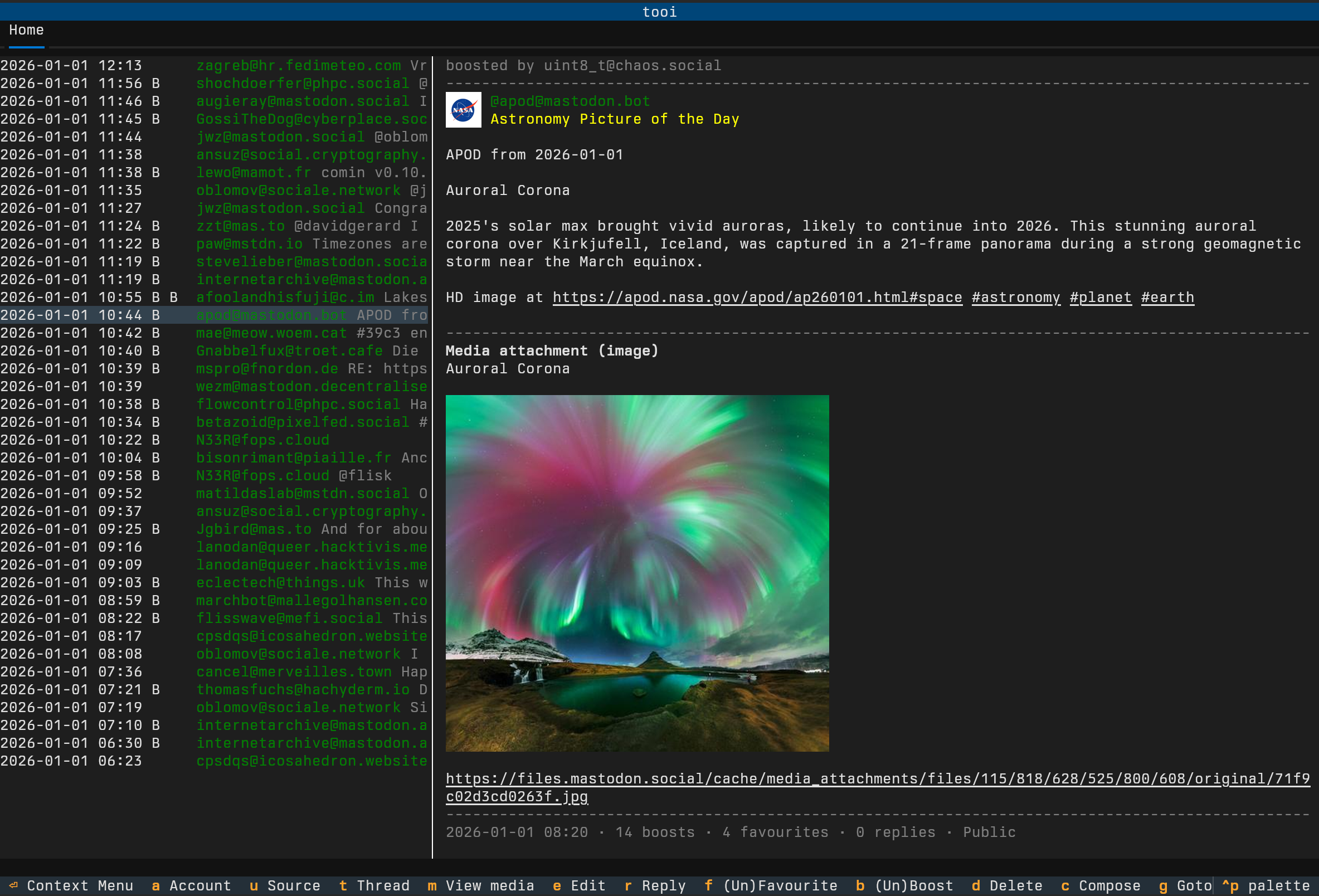Select the Home tab

(x=26, y=30)
